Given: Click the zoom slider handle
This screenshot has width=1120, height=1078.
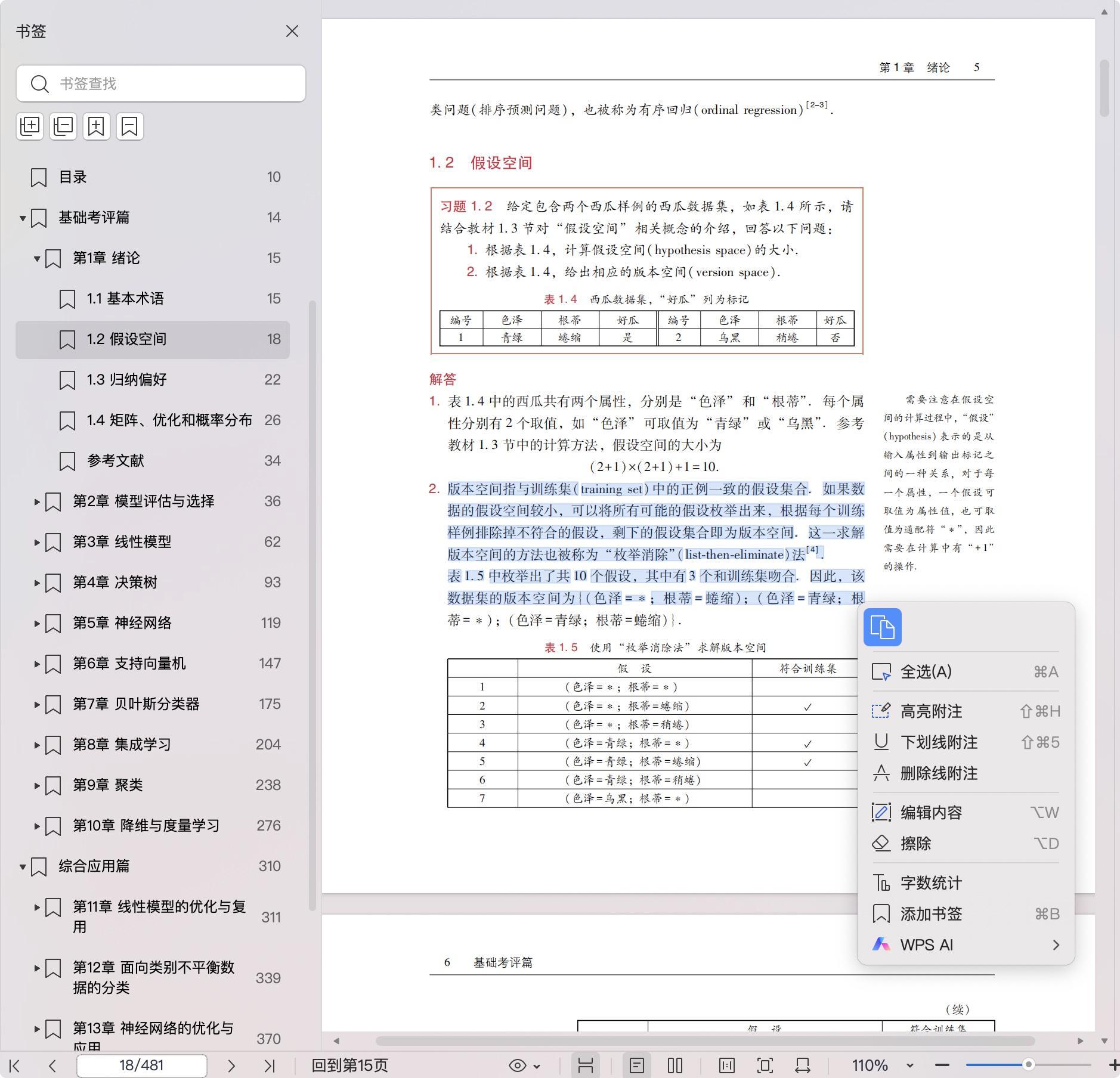Looking at the screenshot, I should (x=1028, y=1065).
